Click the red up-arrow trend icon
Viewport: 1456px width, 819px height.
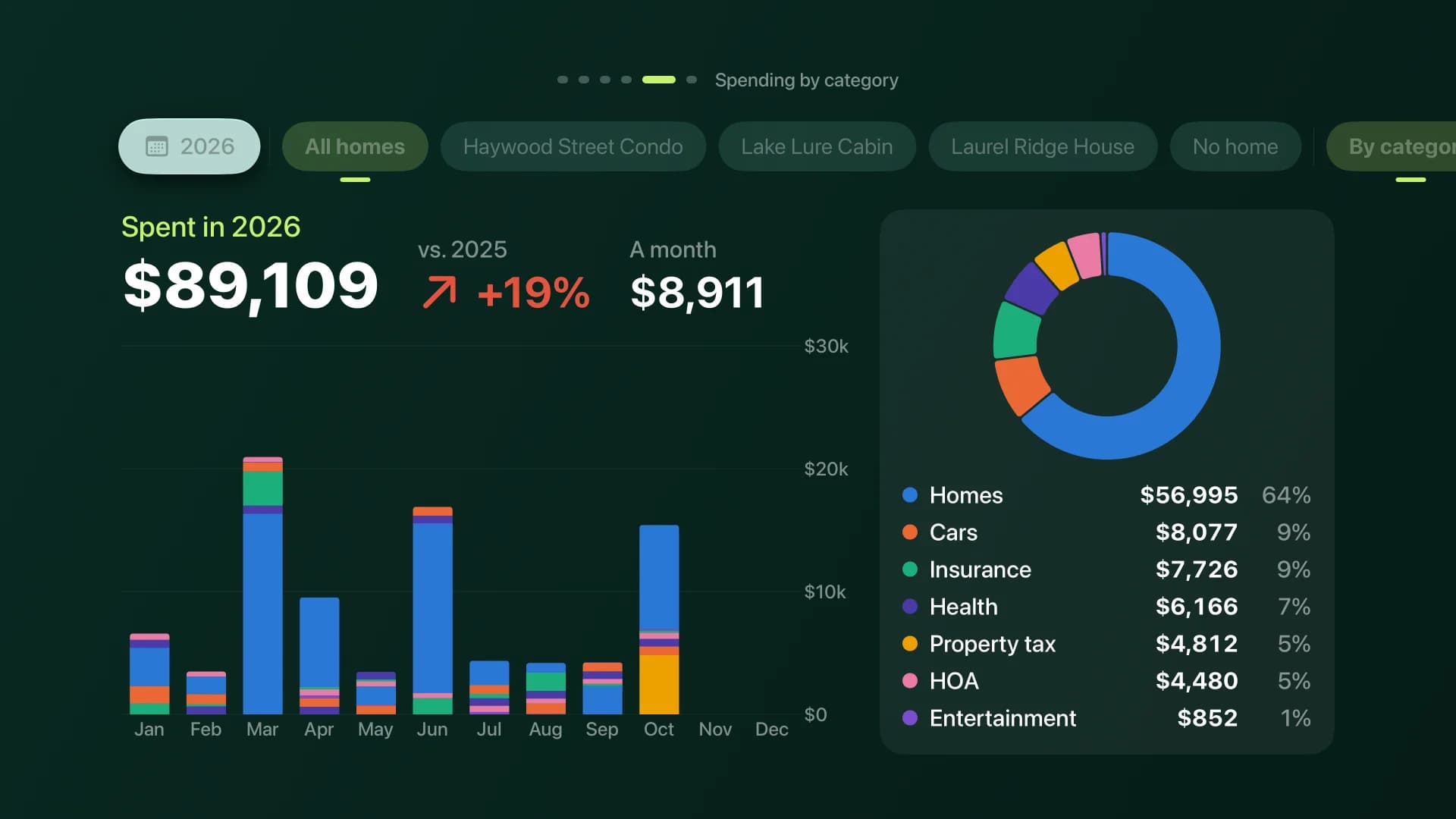coord(440,293)
